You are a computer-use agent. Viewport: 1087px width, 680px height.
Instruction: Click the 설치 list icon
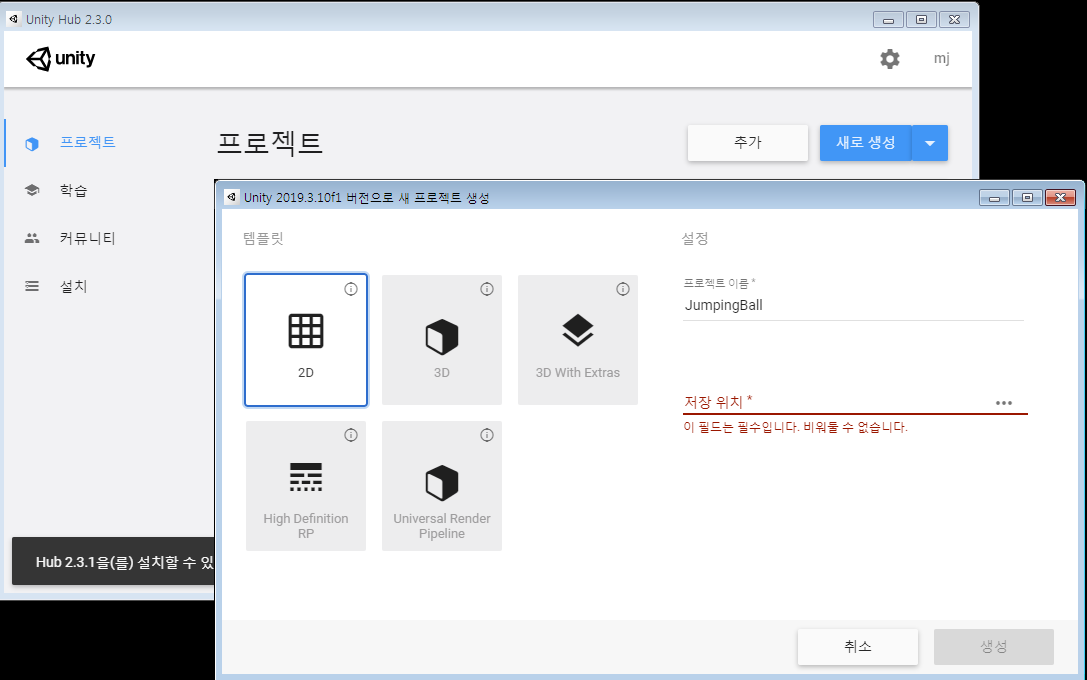(32, 286)
